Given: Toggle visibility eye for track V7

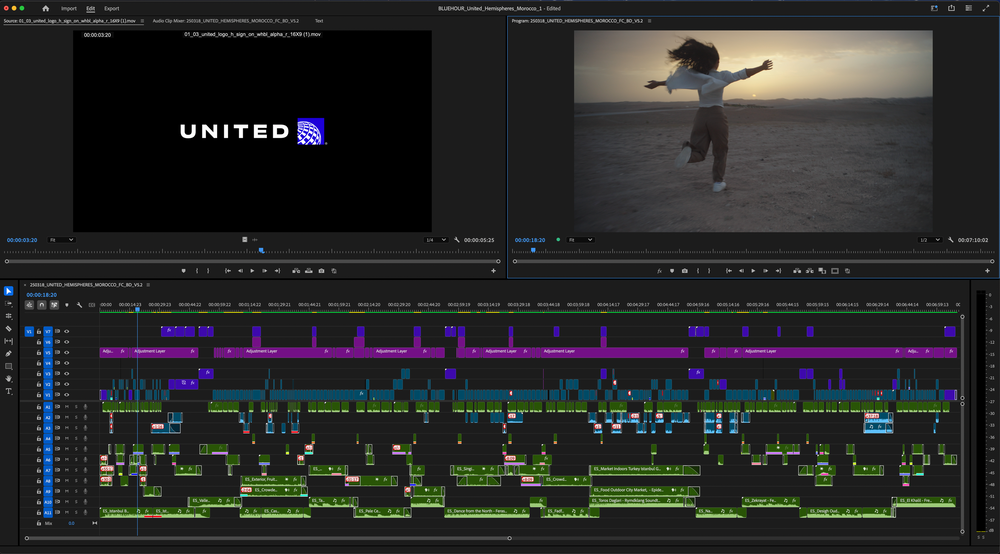Looking at the screenshot, I should pyautogui.click(x=66, y=332).
